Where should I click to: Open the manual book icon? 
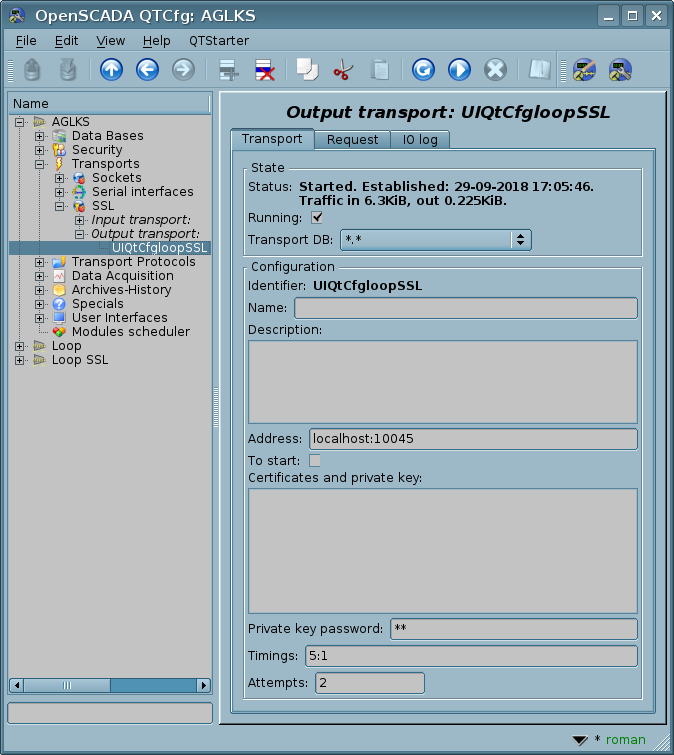(x=540, y=70)
